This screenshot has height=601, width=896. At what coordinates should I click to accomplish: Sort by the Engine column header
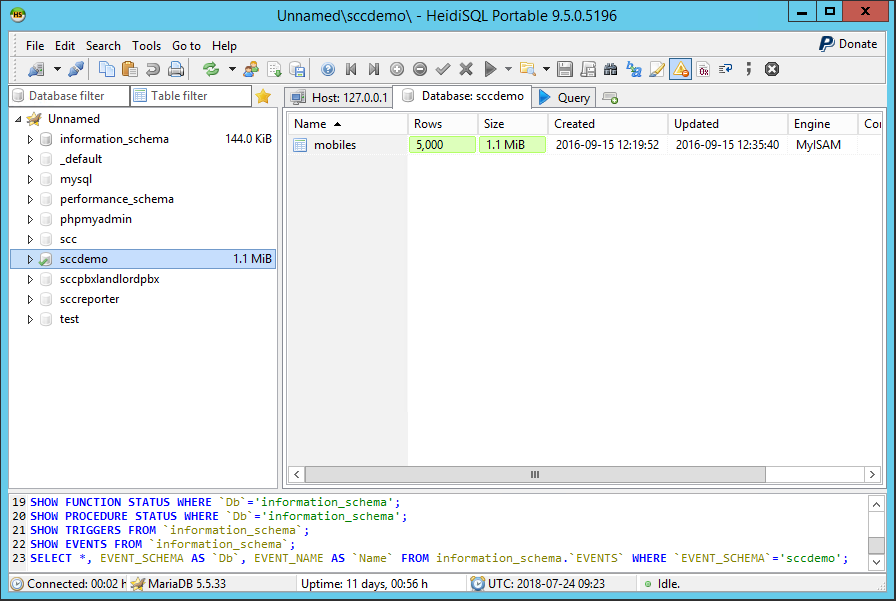[x=822, y=124]
